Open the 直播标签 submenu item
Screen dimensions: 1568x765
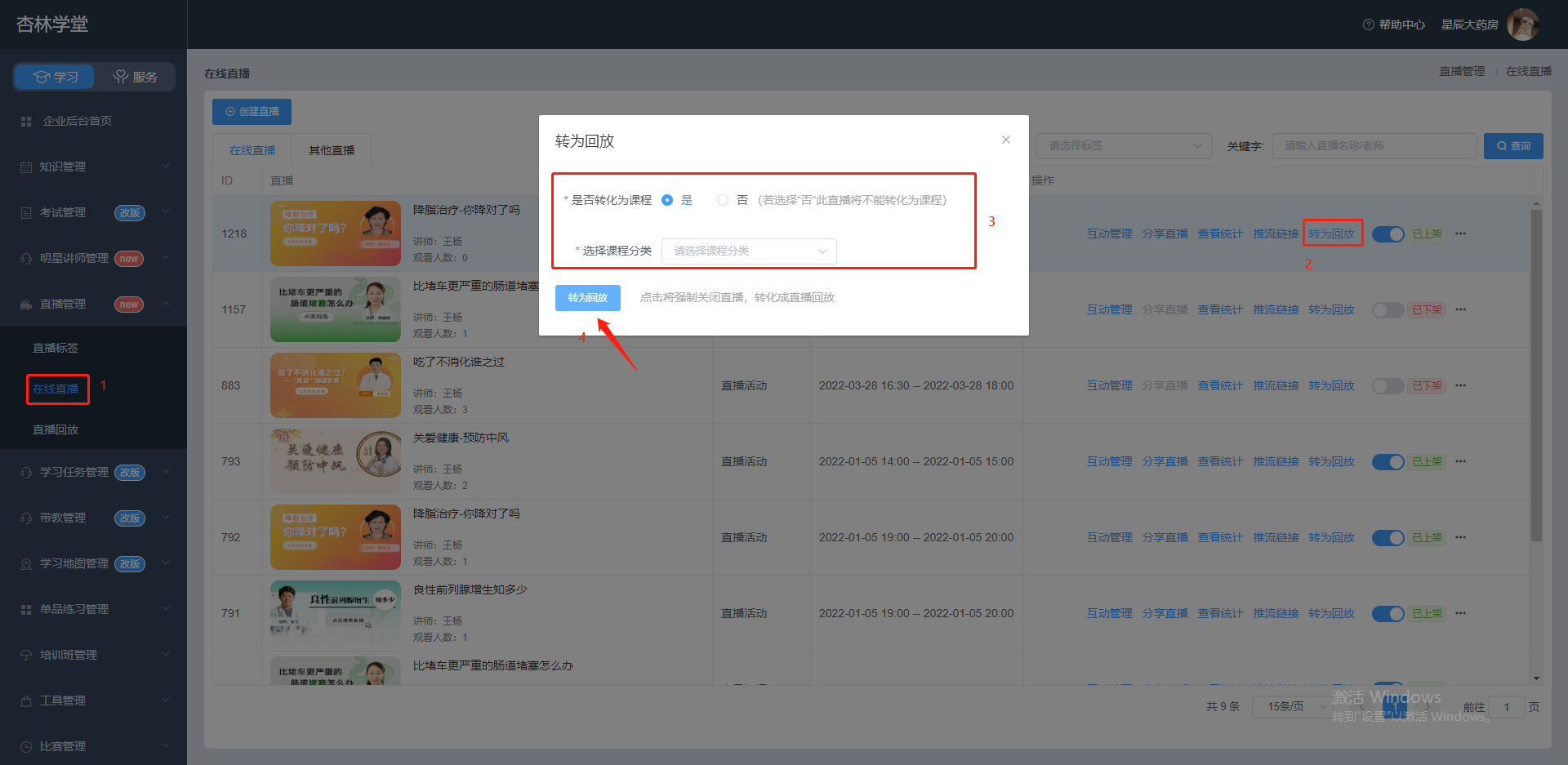[x=56, y=348]
